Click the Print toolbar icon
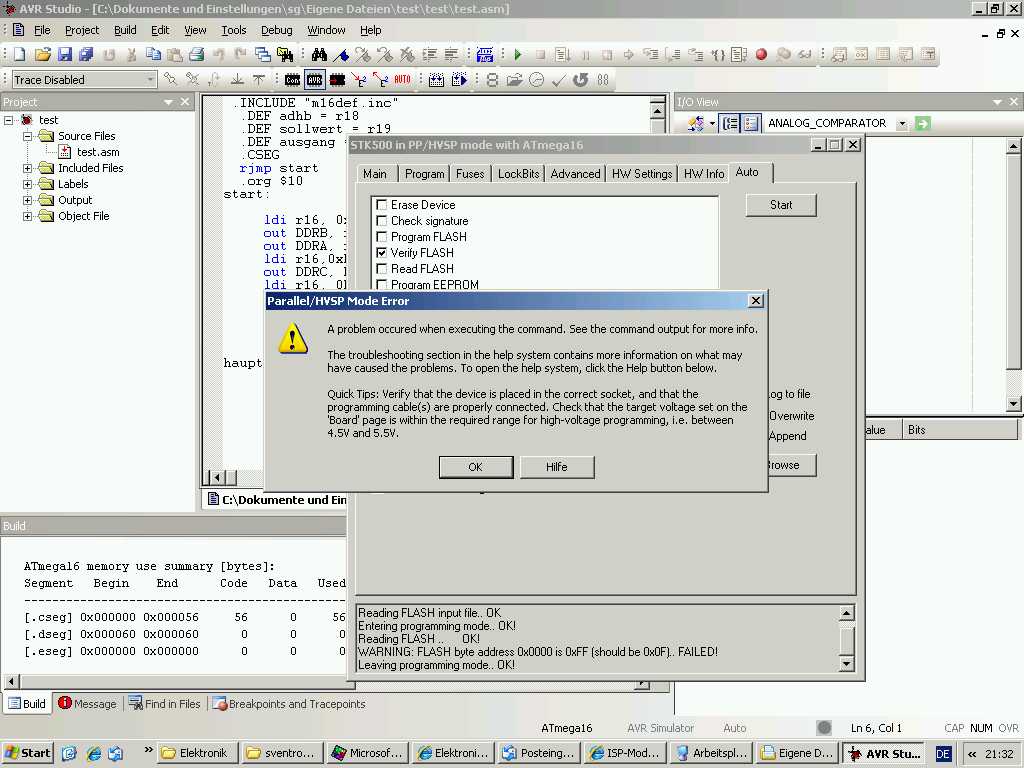This screenshot has height=768, width=1024. [x=197, y=55]
